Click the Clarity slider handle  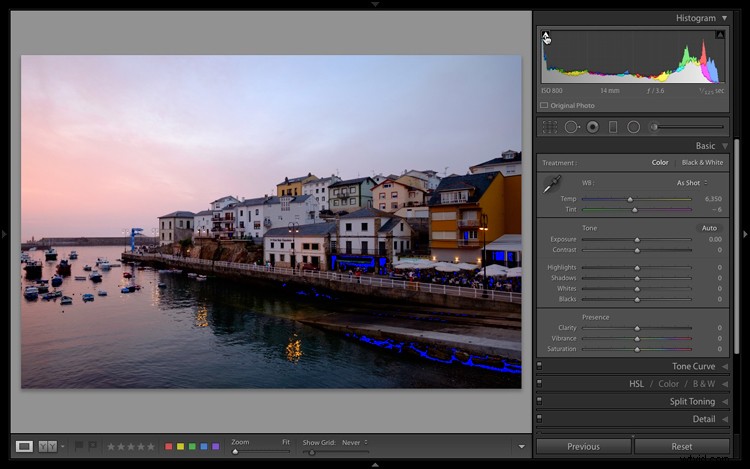[637, 328]
